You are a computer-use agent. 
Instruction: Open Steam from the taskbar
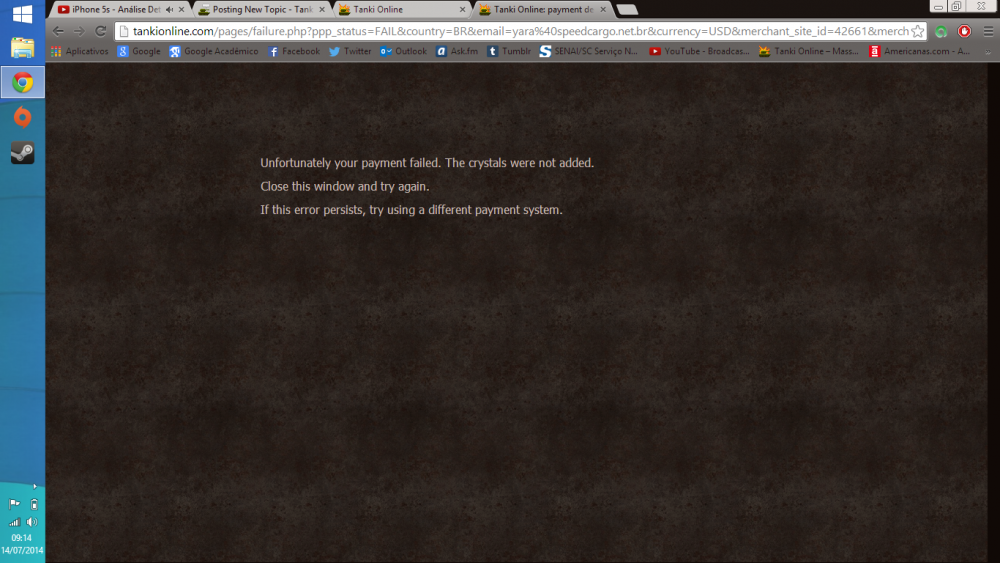tap(22, 153)
